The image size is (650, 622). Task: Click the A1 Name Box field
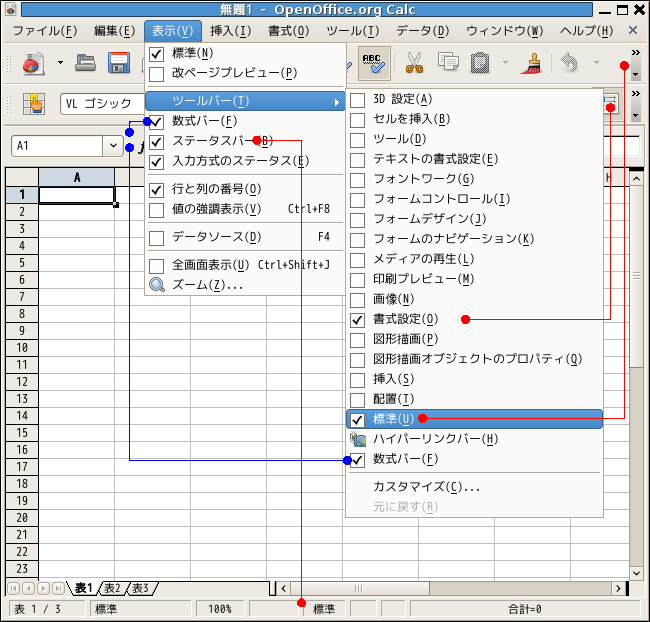click(57, 146)
